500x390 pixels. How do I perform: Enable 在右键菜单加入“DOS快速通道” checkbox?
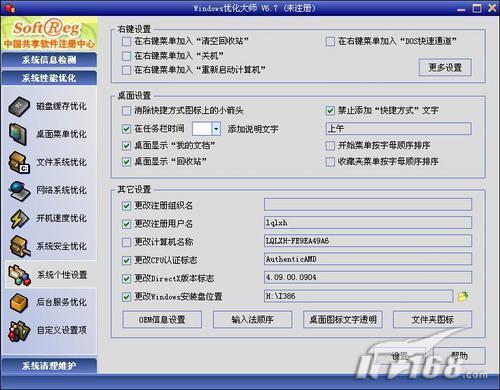pos(330,42)
